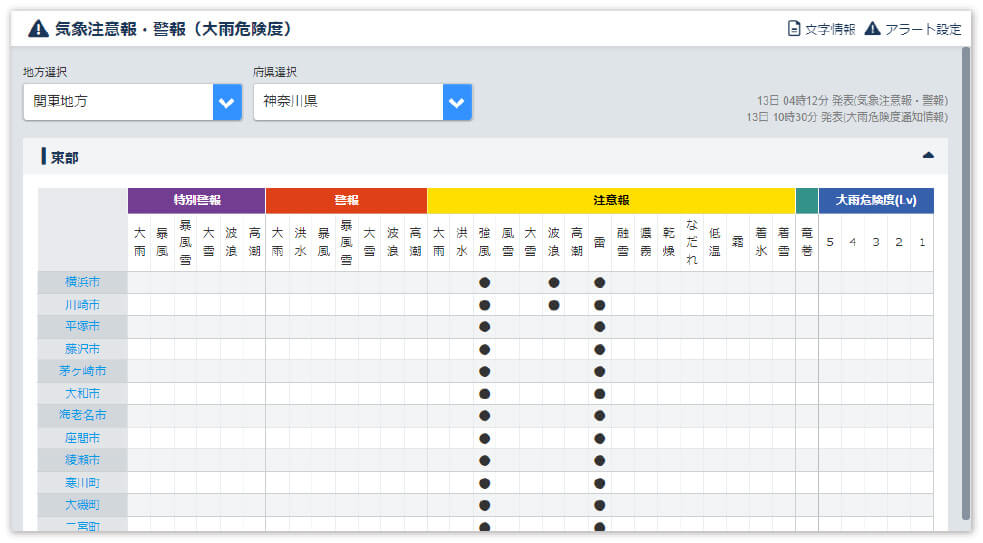Select the red 警報 header tab
Viewport: 983px width, 543px height.
pos(346,200)
